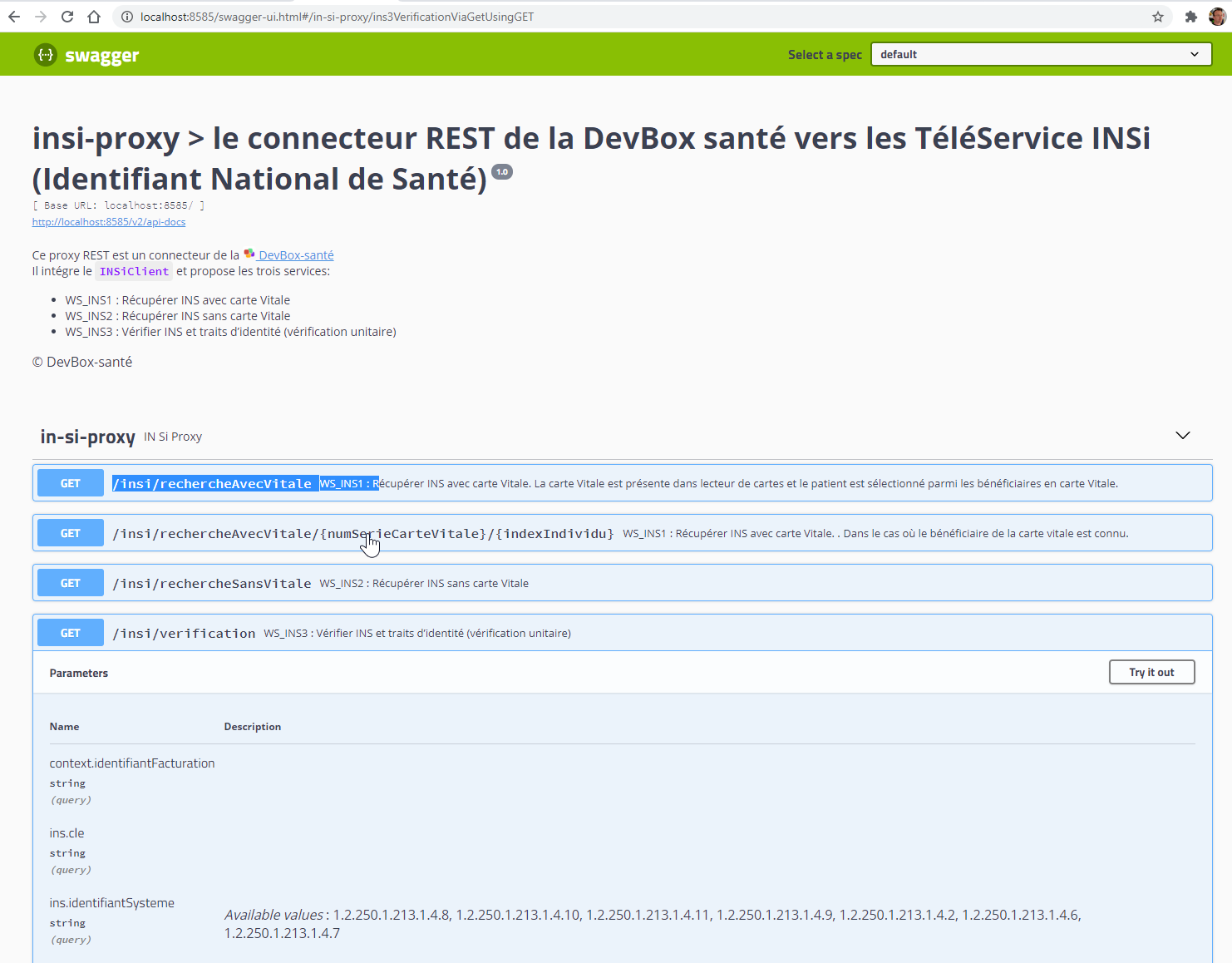Click the Try it out button
Viewport: 1232px width, 963px height.
click(x=1151, y=672)
